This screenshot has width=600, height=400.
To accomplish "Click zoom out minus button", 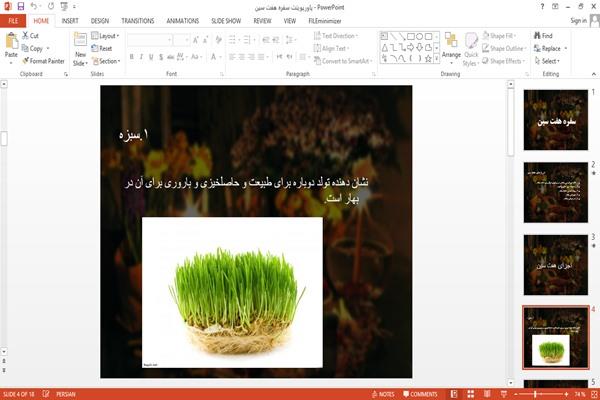I will click(x=516, y=394).
